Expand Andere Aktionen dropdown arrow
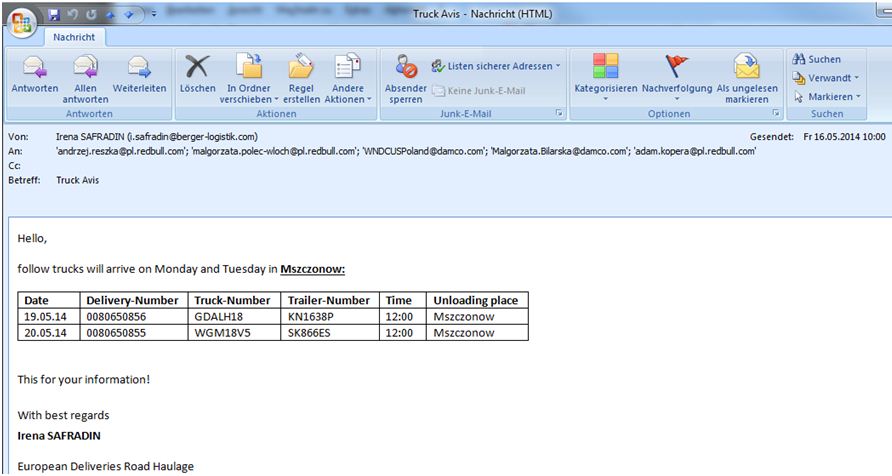 369,100
